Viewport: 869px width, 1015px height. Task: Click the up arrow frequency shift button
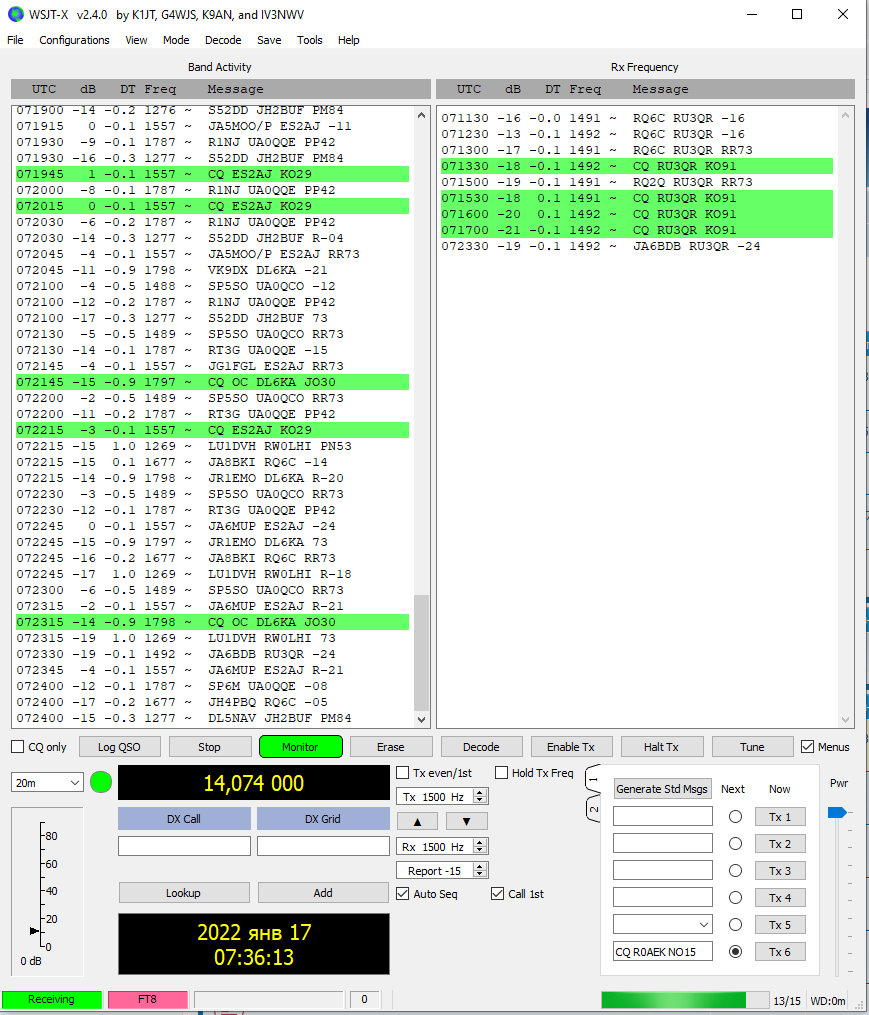417,821
